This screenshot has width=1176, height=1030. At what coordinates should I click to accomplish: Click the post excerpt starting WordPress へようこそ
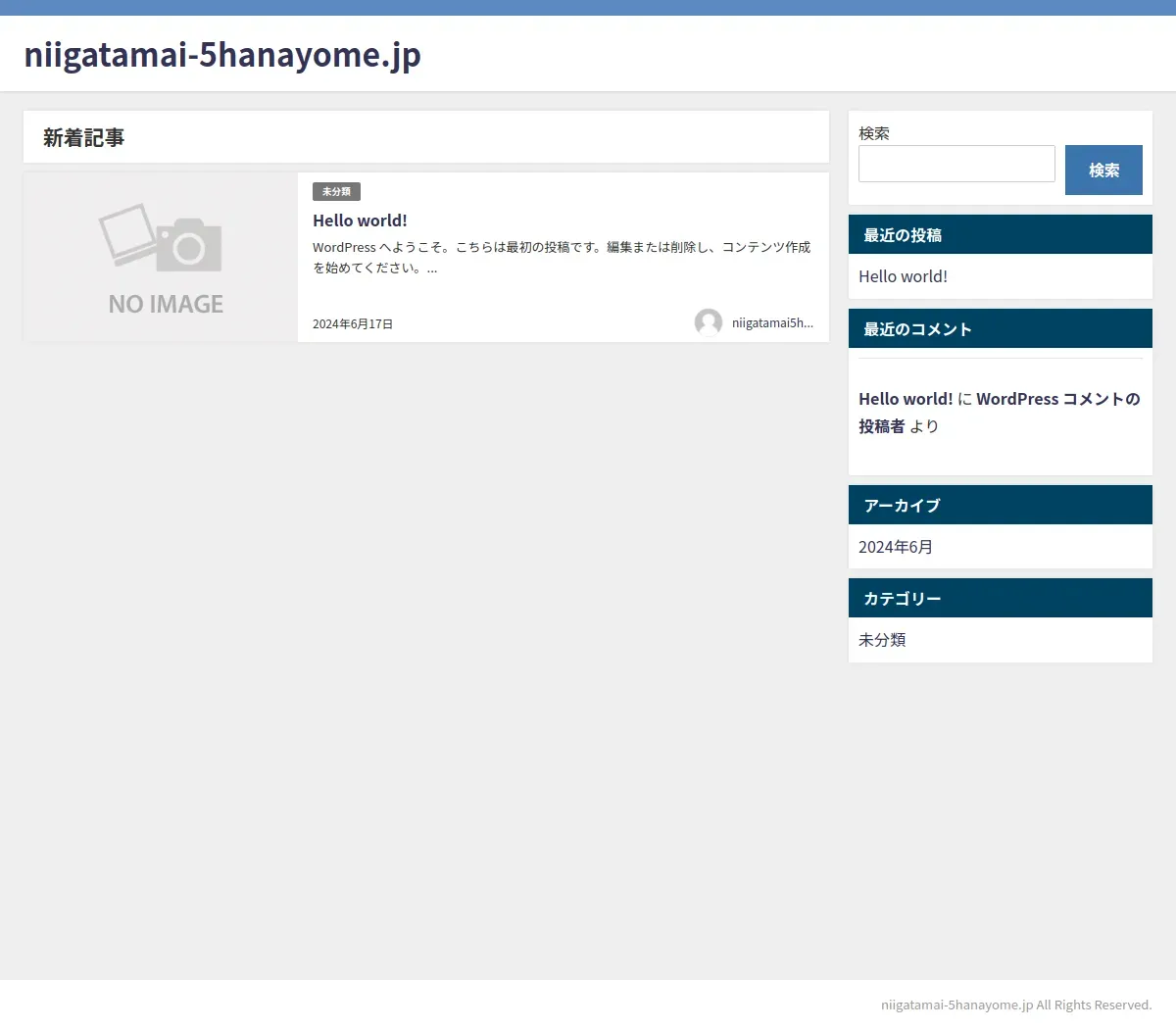(x=562, y=258)
